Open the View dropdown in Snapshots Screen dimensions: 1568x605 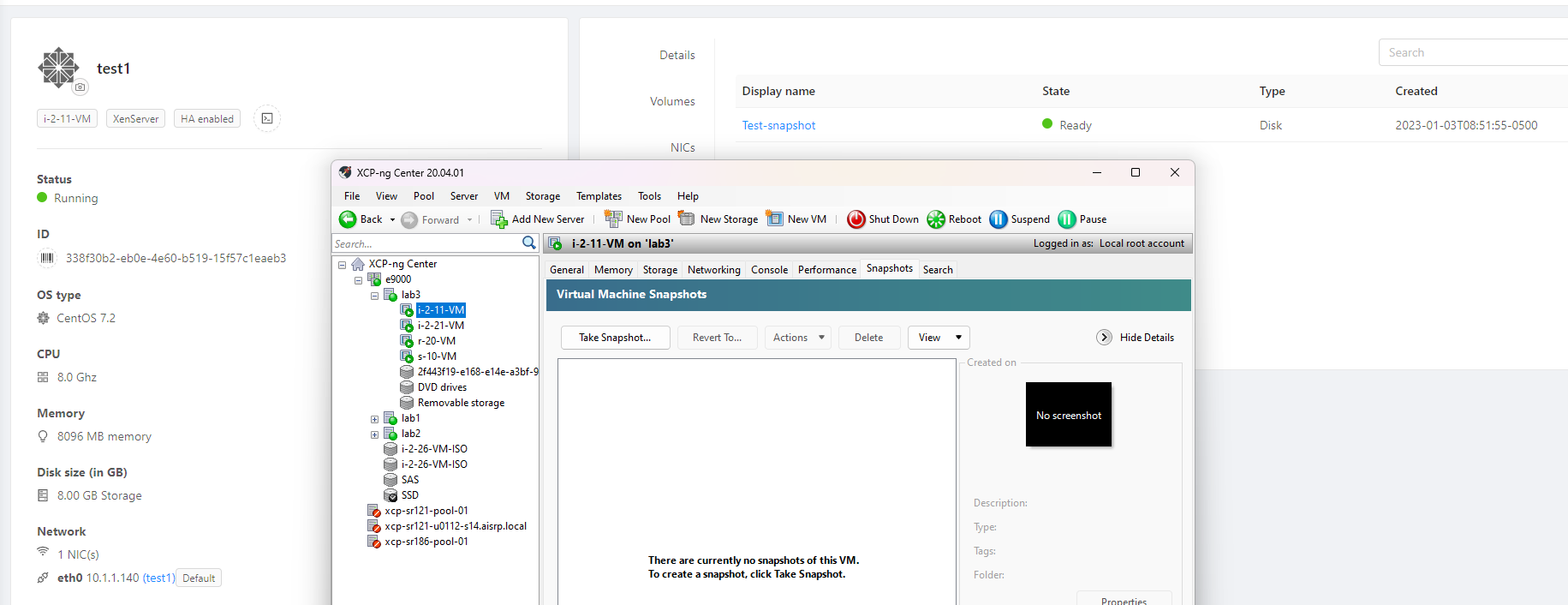click(x=939, y=338)
